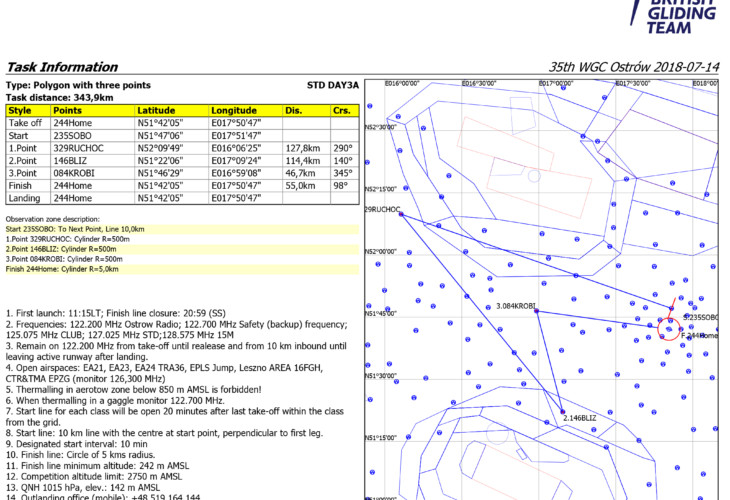Click the highlighted Start 235SOBO observation zone line

point(72,229)
